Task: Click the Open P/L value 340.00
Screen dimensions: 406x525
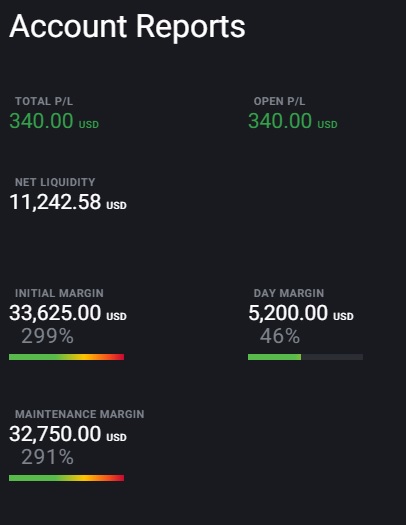Action: click(280, 121)
